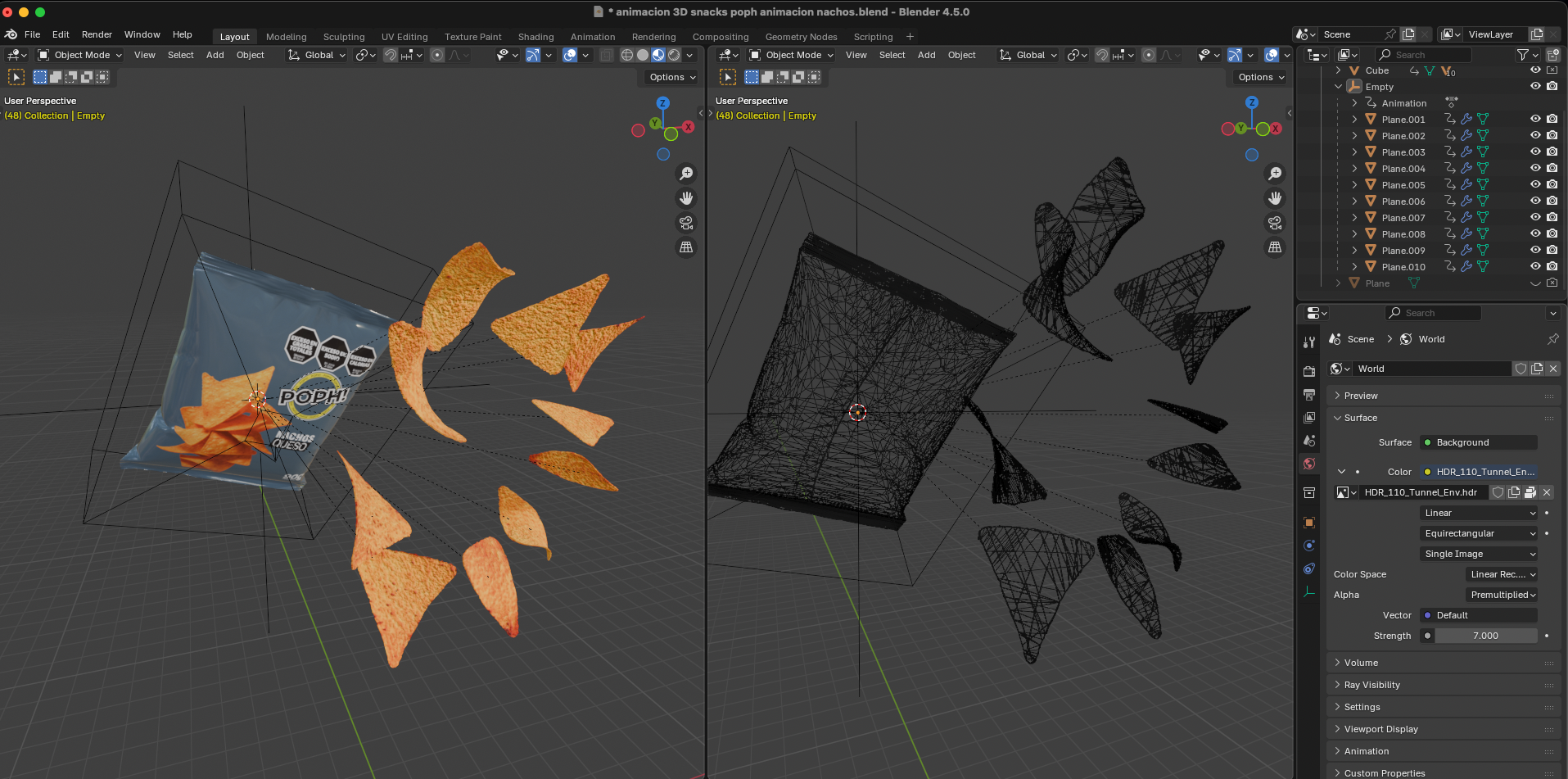Open the Render menu
Image resolution: width=1568 pixels, height=779 pixels.
click(x=97, y=34)
